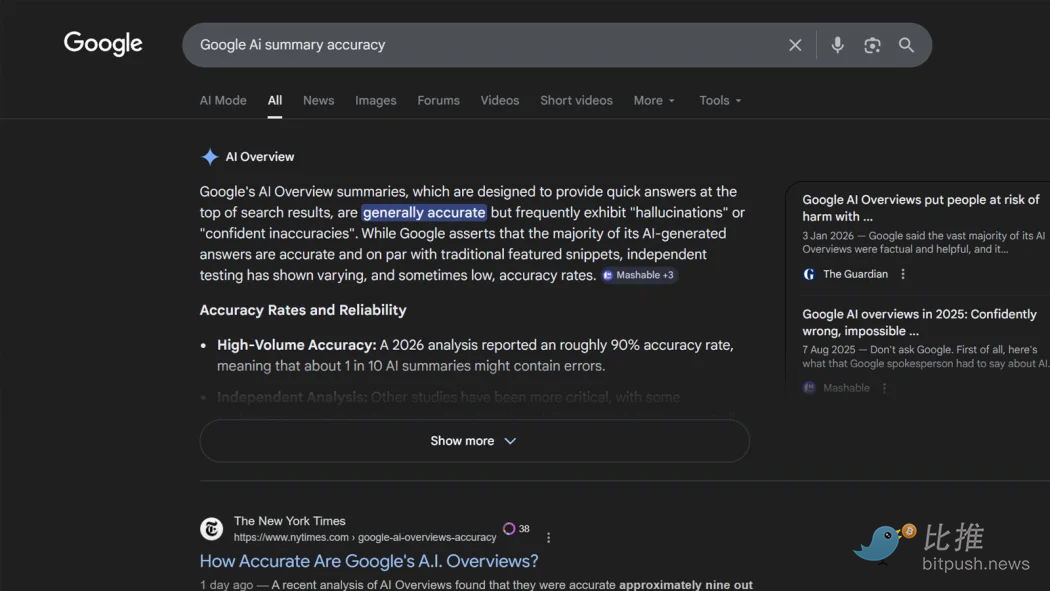Click into the search text field
The image size is (1050, 591).
[x=480, y=45]
